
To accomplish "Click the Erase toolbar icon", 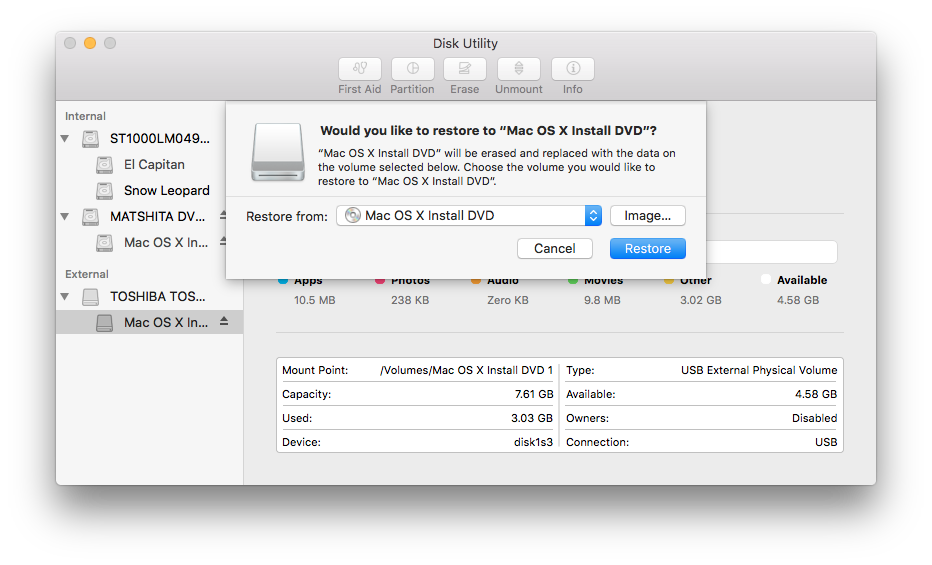I will pos(465,69).
